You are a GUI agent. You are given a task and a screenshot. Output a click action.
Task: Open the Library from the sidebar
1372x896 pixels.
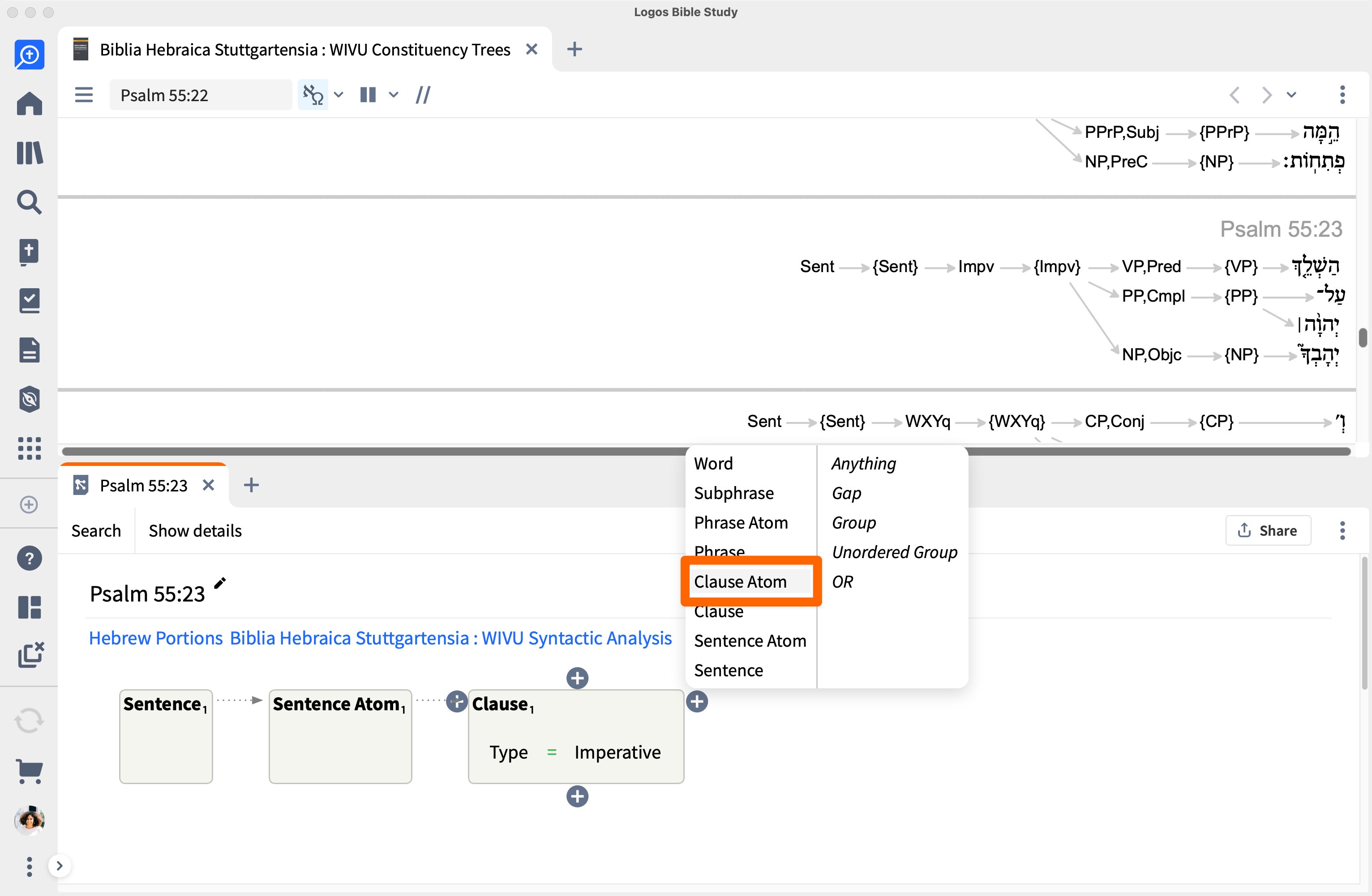(x=30, y=153)
